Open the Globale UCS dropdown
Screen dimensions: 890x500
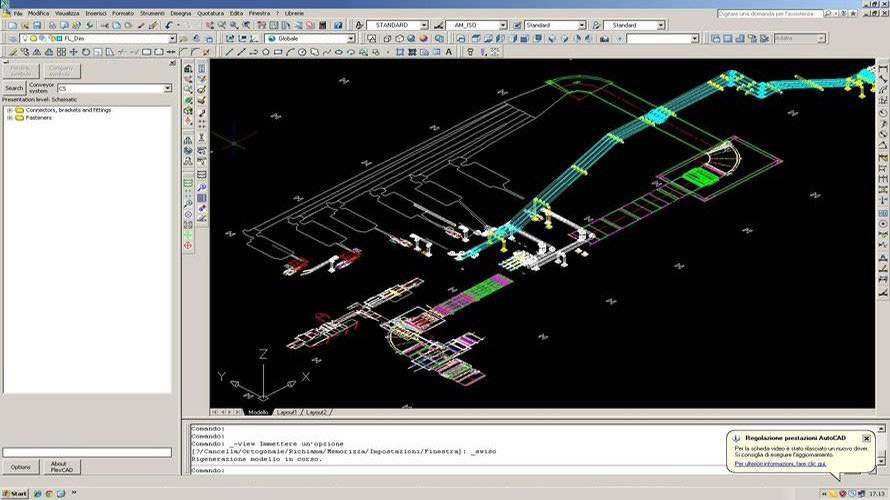pyautogui.click(x=351, y=39)
